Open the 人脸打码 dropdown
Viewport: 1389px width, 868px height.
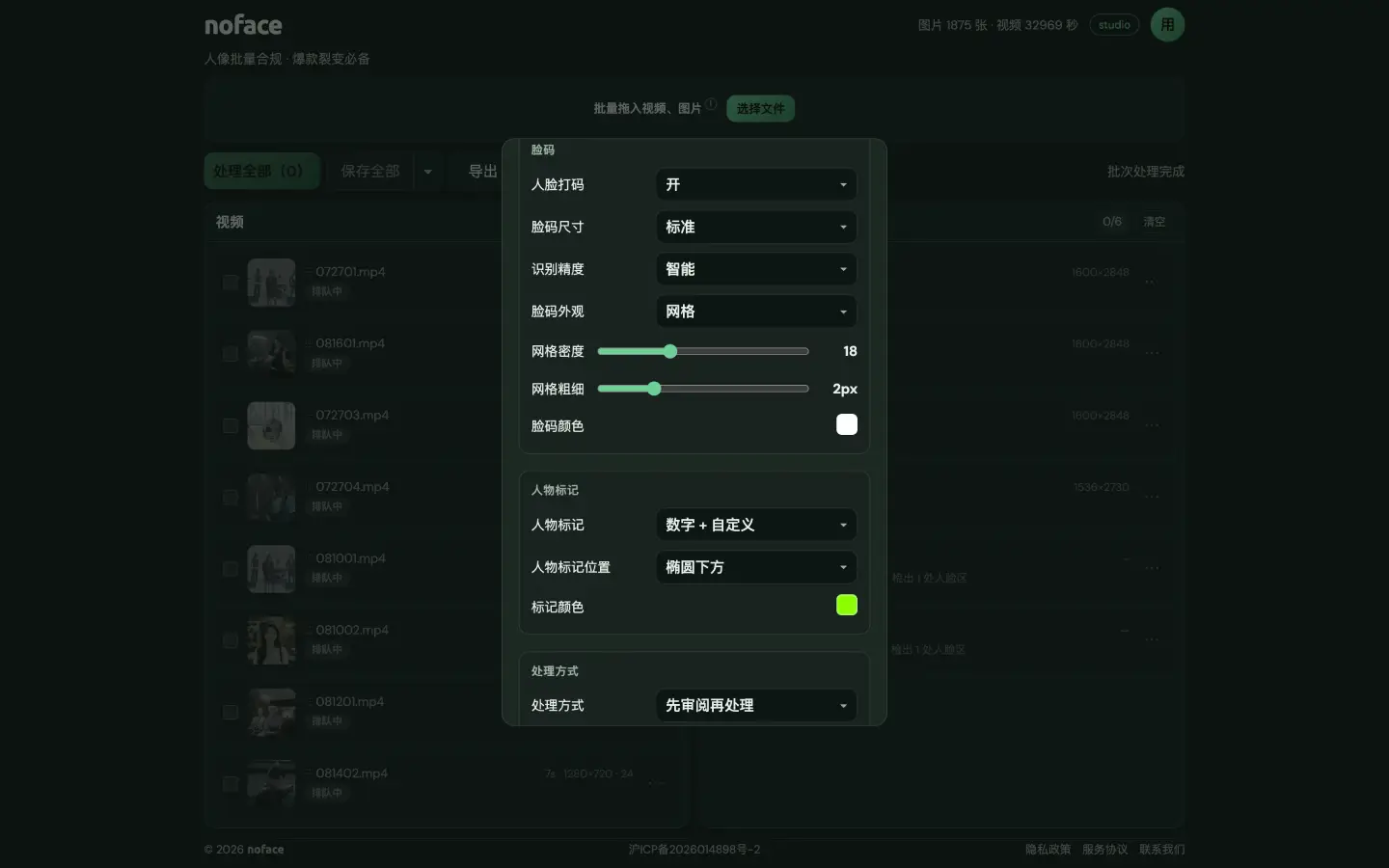756,184
